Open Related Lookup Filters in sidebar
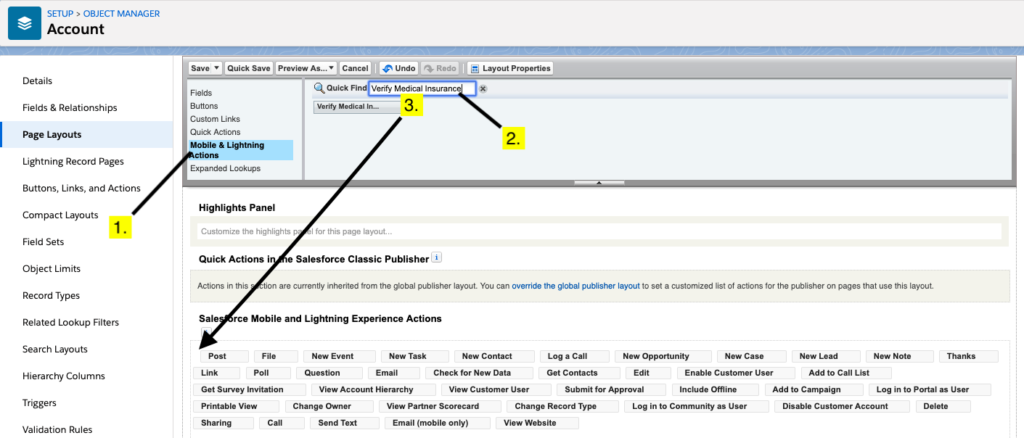The image size is (1024, 438). (69, 322)
